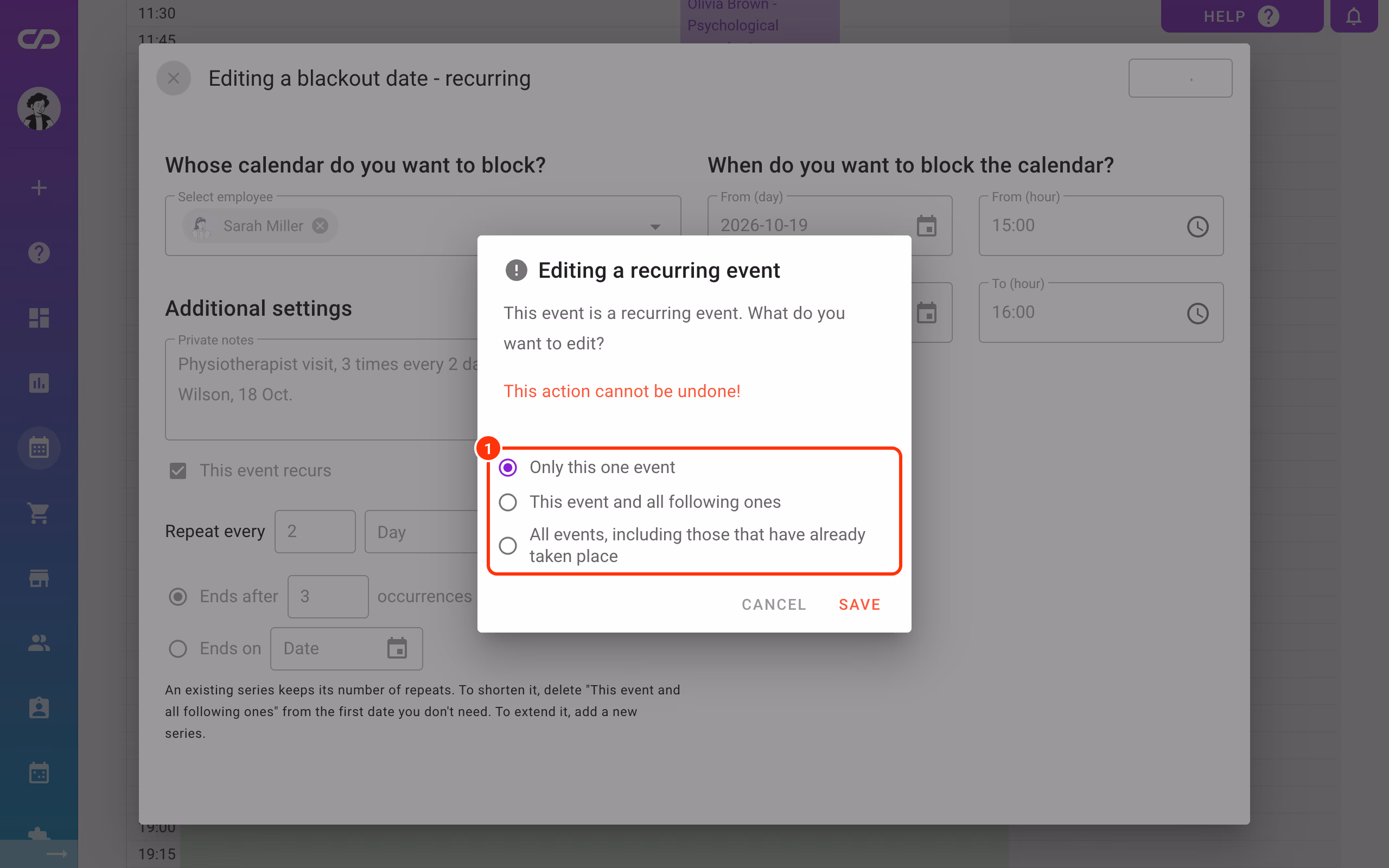The height and width of the screenshot is (868, 1389).
Task: Open the schedule calendar icon near sidebar bottom
Action: coord(39,773)
